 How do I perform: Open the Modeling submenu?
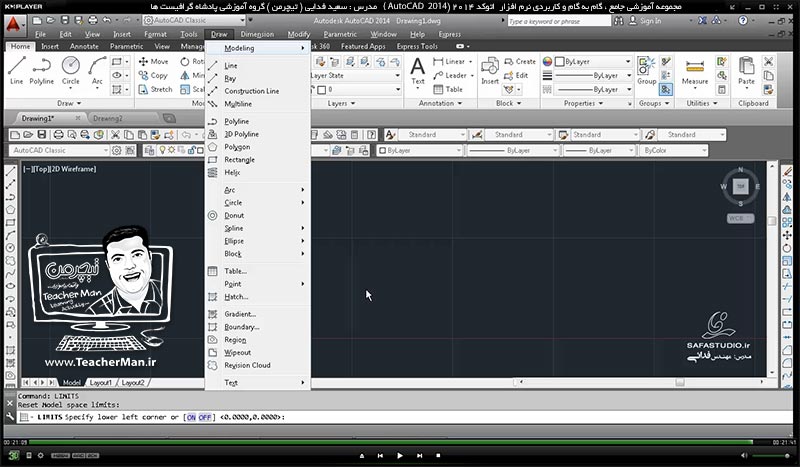pyautogui.click(x=258, y=48)
